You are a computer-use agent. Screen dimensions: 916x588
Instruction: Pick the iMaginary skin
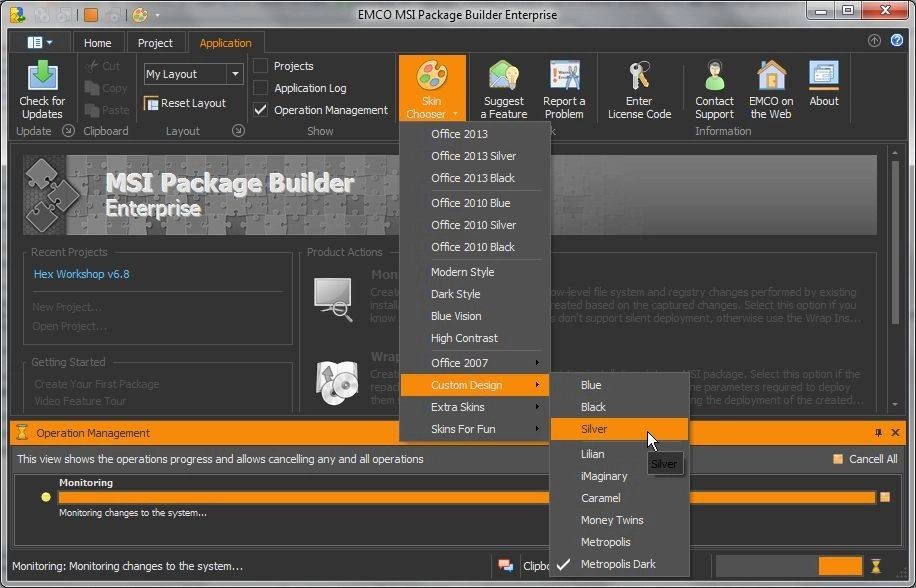pos(619,476)
